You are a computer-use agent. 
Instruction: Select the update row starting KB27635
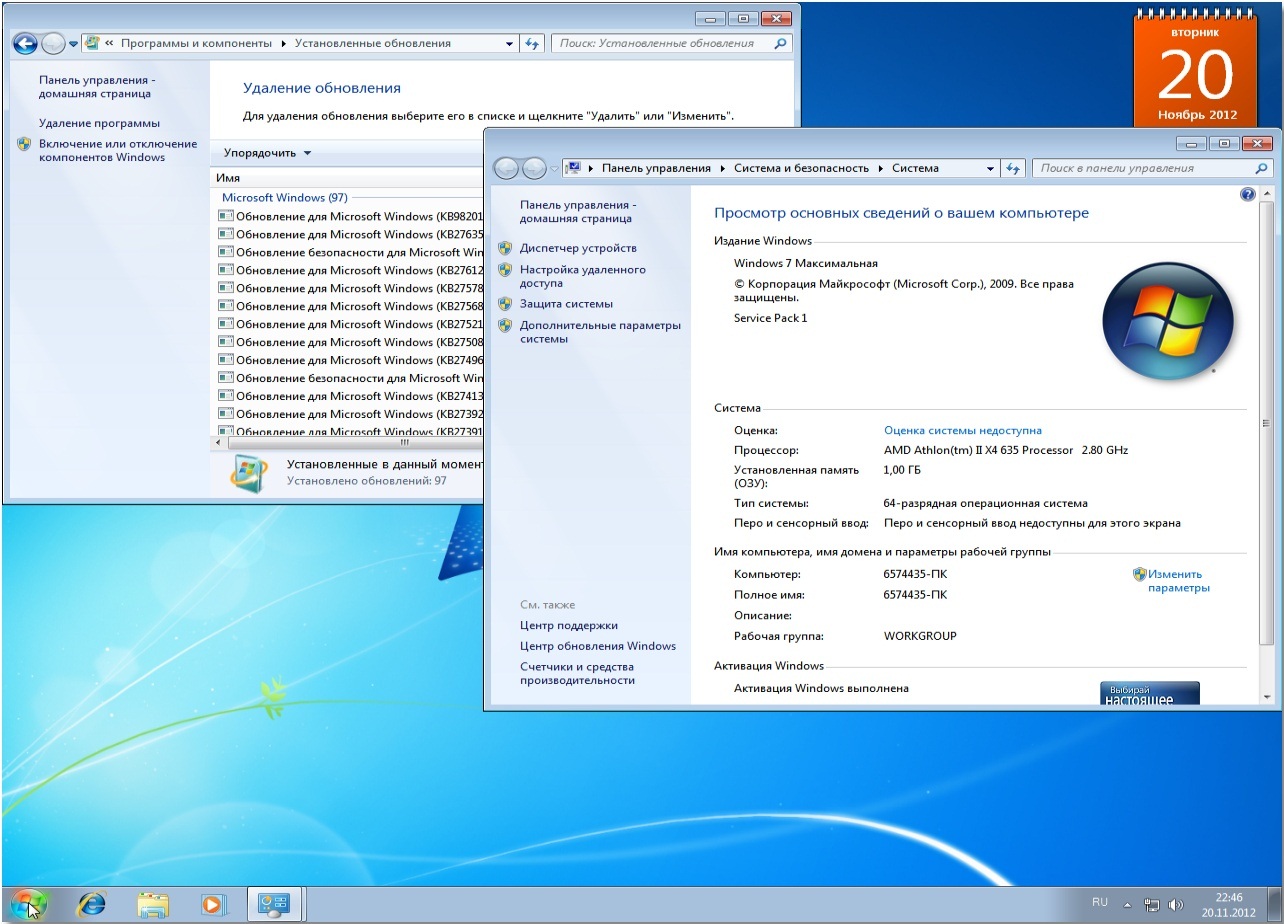(x=350, y=234)
